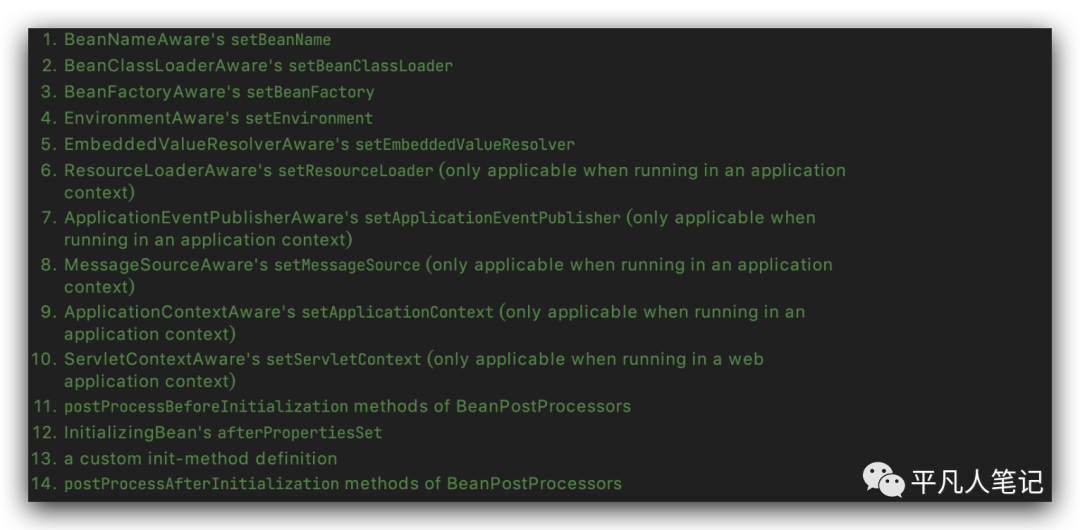
Task: Click the postProcessAfterInitialization method text
Action: [202, 484]
